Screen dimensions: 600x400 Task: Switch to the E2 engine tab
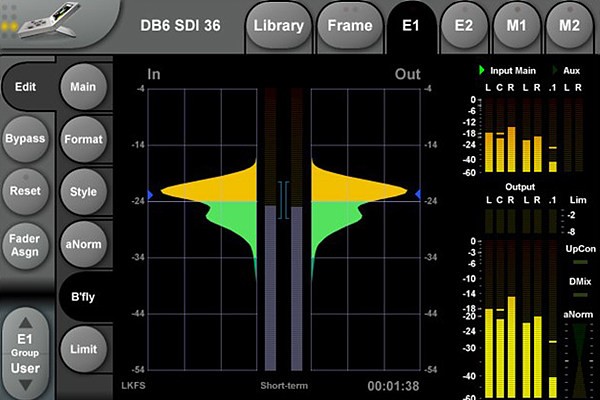465,25
